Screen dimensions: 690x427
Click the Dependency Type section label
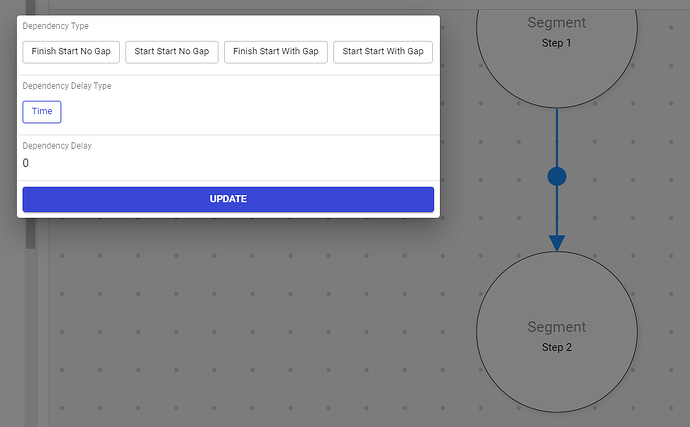tap(56, 26)
